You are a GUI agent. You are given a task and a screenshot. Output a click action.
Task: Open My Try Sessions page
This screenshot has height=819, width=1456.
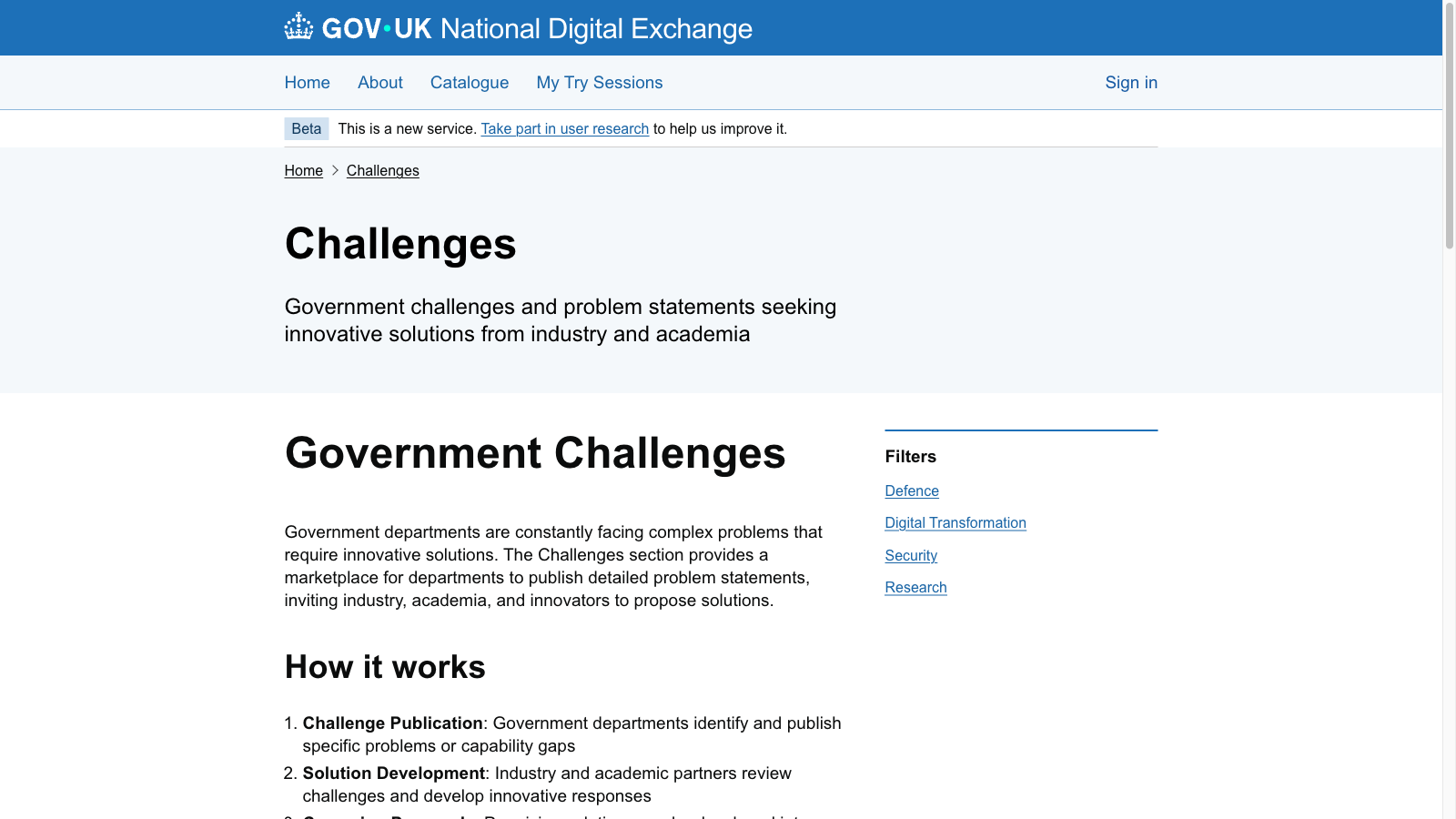click(600, 83)
